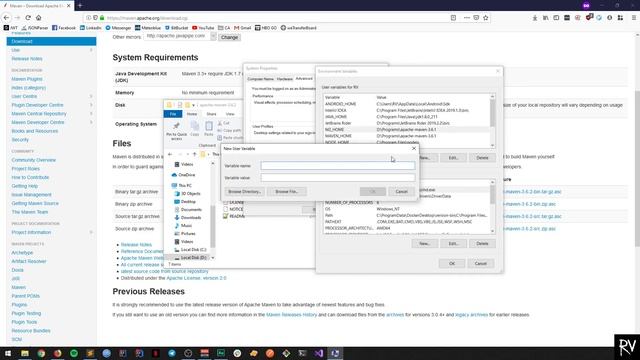The image size is (640, 360).
Task: Click Delete under System variables list
Action: (482, 243)
